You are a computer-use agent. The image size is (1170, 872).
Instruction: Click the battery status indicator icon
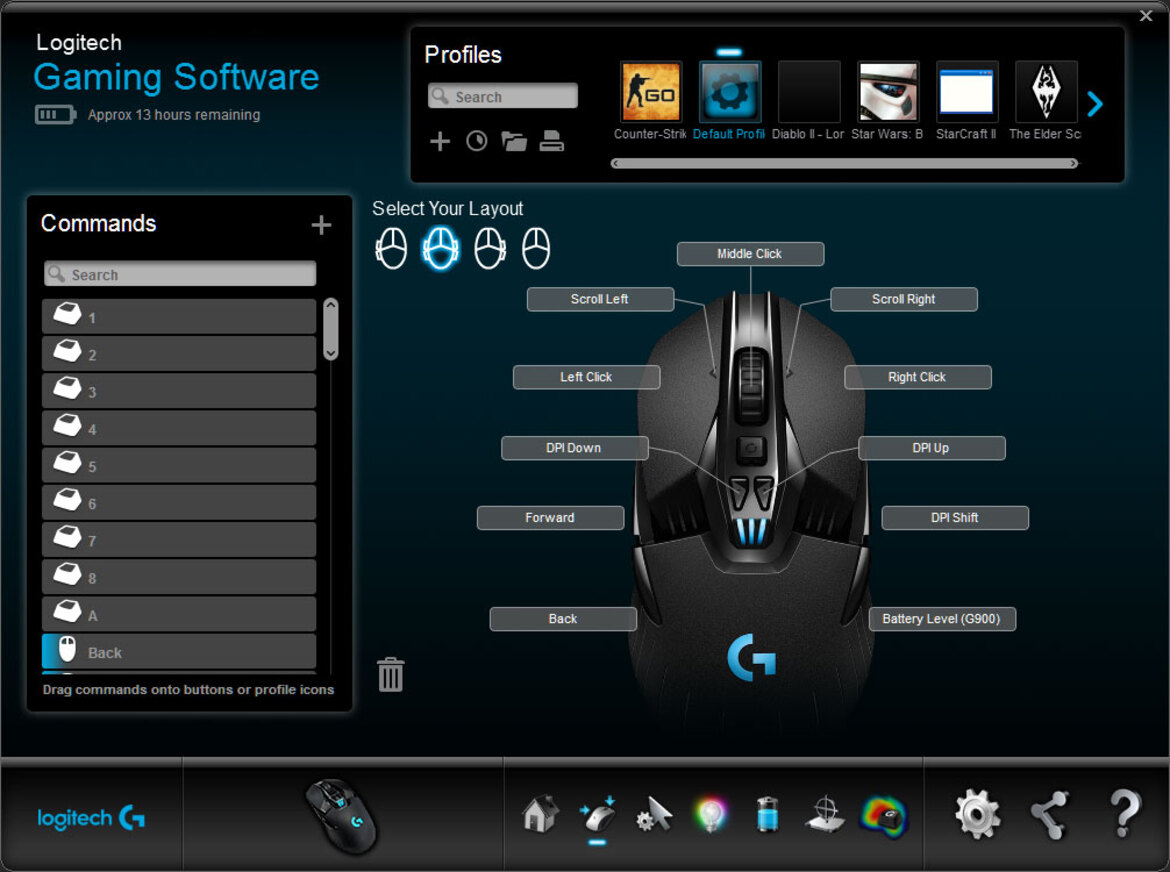55,115
